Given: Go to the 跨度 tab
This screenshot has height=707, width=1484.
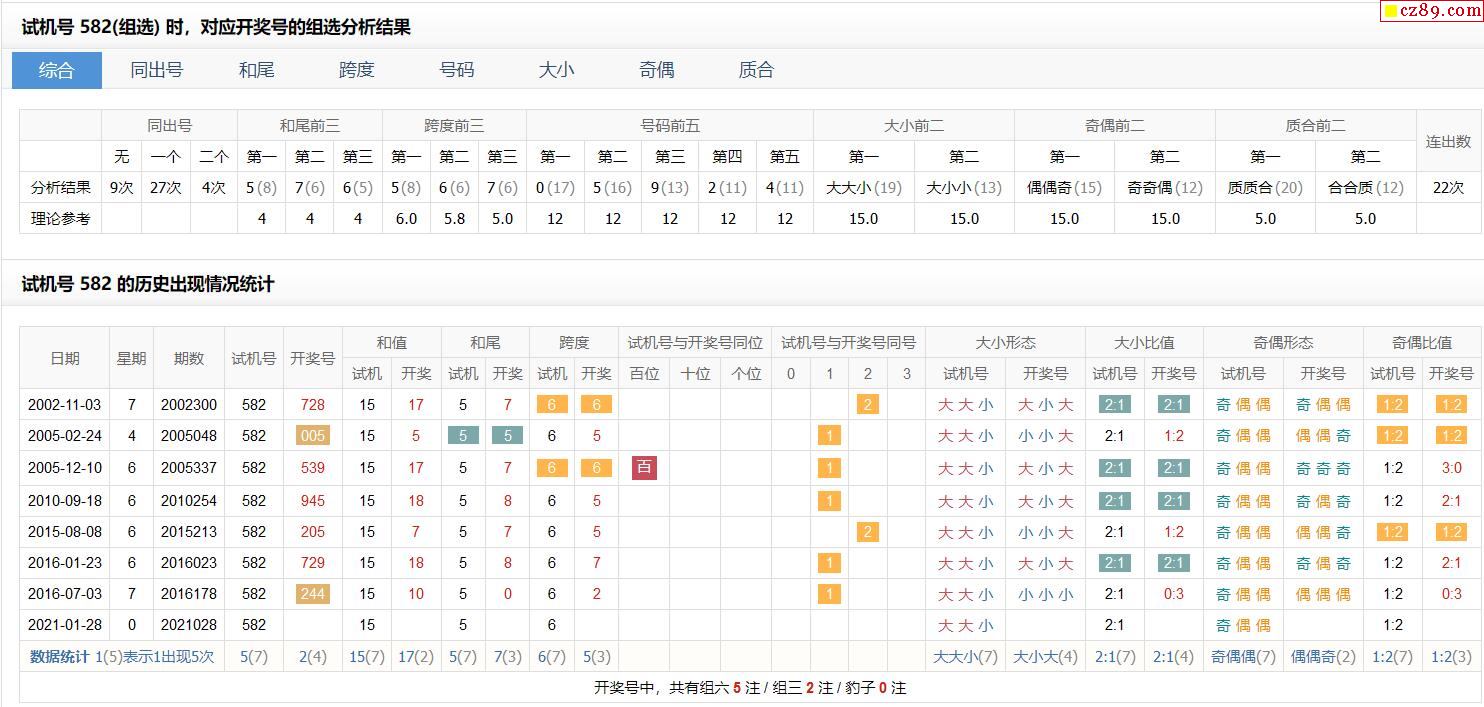Looking at the screenshot, I should click(357, 70).
